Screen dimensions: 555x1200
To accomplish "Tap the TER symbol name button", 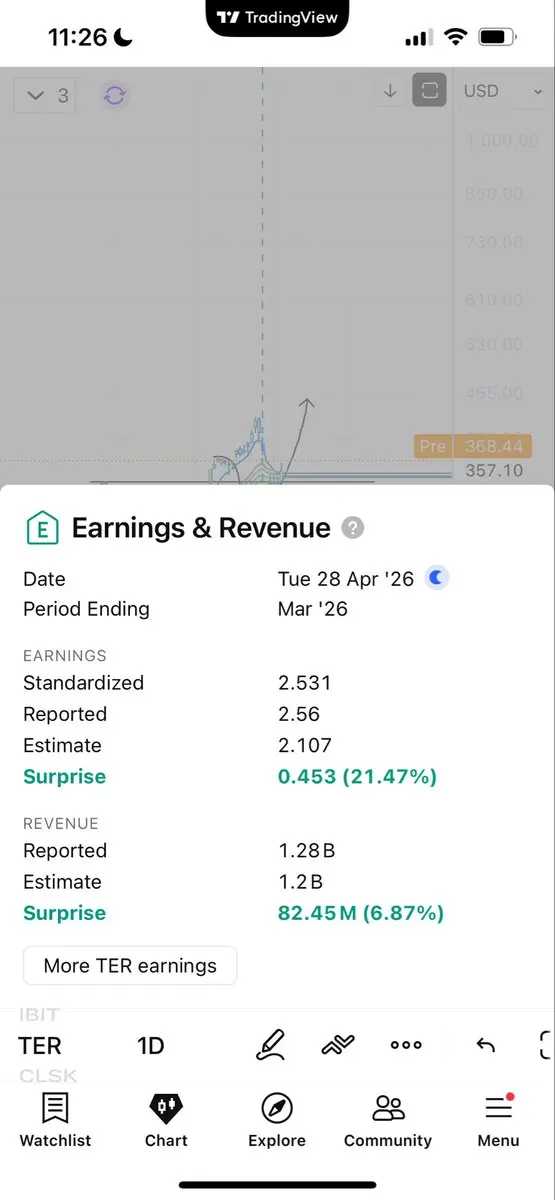I will [x=40, y=1046].
